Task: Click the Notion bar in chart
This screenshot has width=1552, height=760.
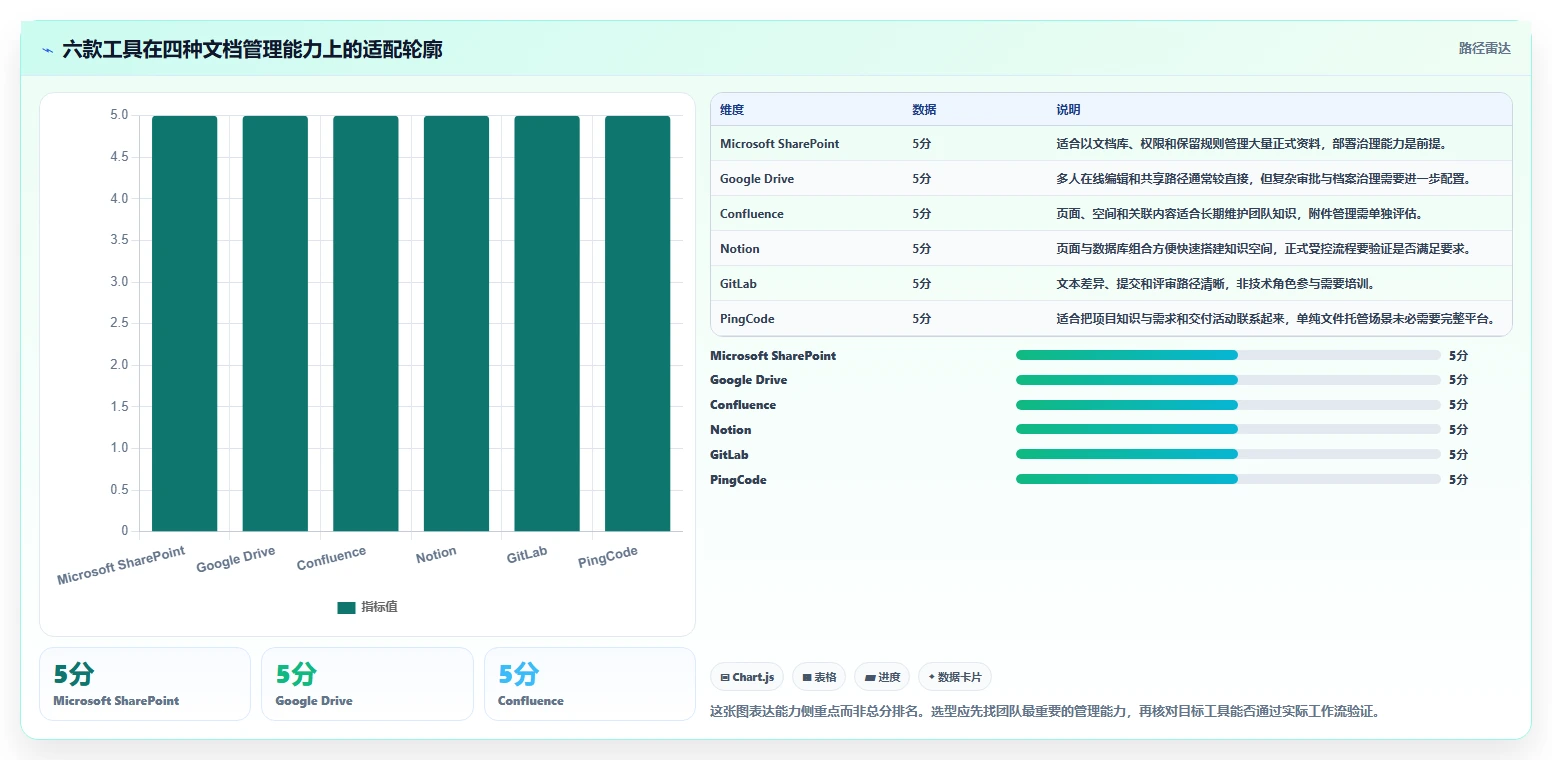Action: [456, 323]
